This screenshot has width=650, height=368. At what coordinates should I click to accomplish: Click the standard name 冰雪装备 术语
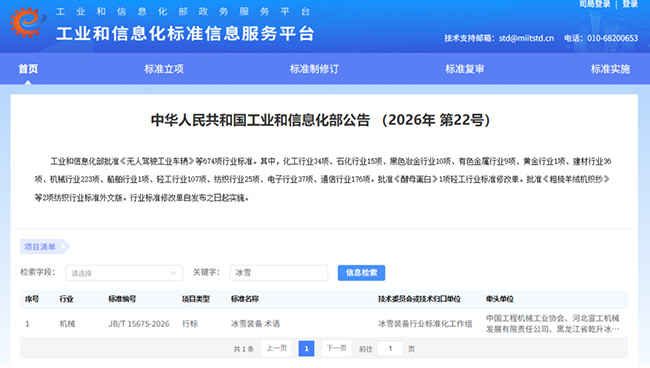click(255, 324)
